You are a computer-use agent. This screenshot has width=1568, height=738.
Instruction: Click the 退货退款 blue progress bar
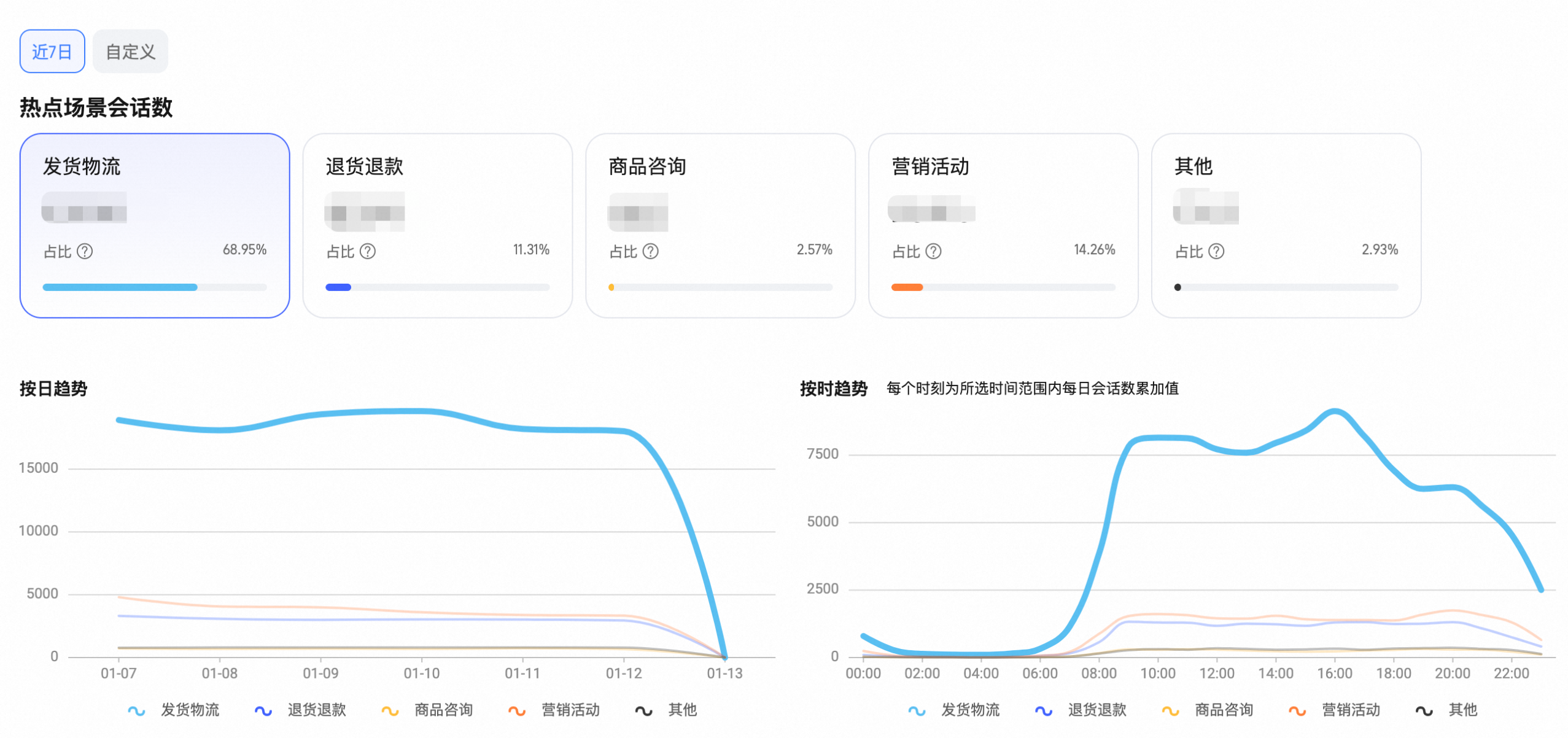(338, 287)
